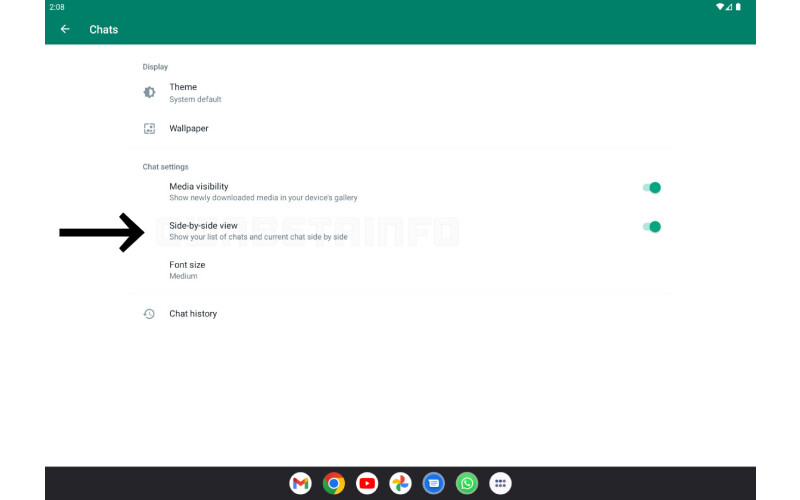
Task: Open Gmail from the taskbar
Action: coord(301,483)
